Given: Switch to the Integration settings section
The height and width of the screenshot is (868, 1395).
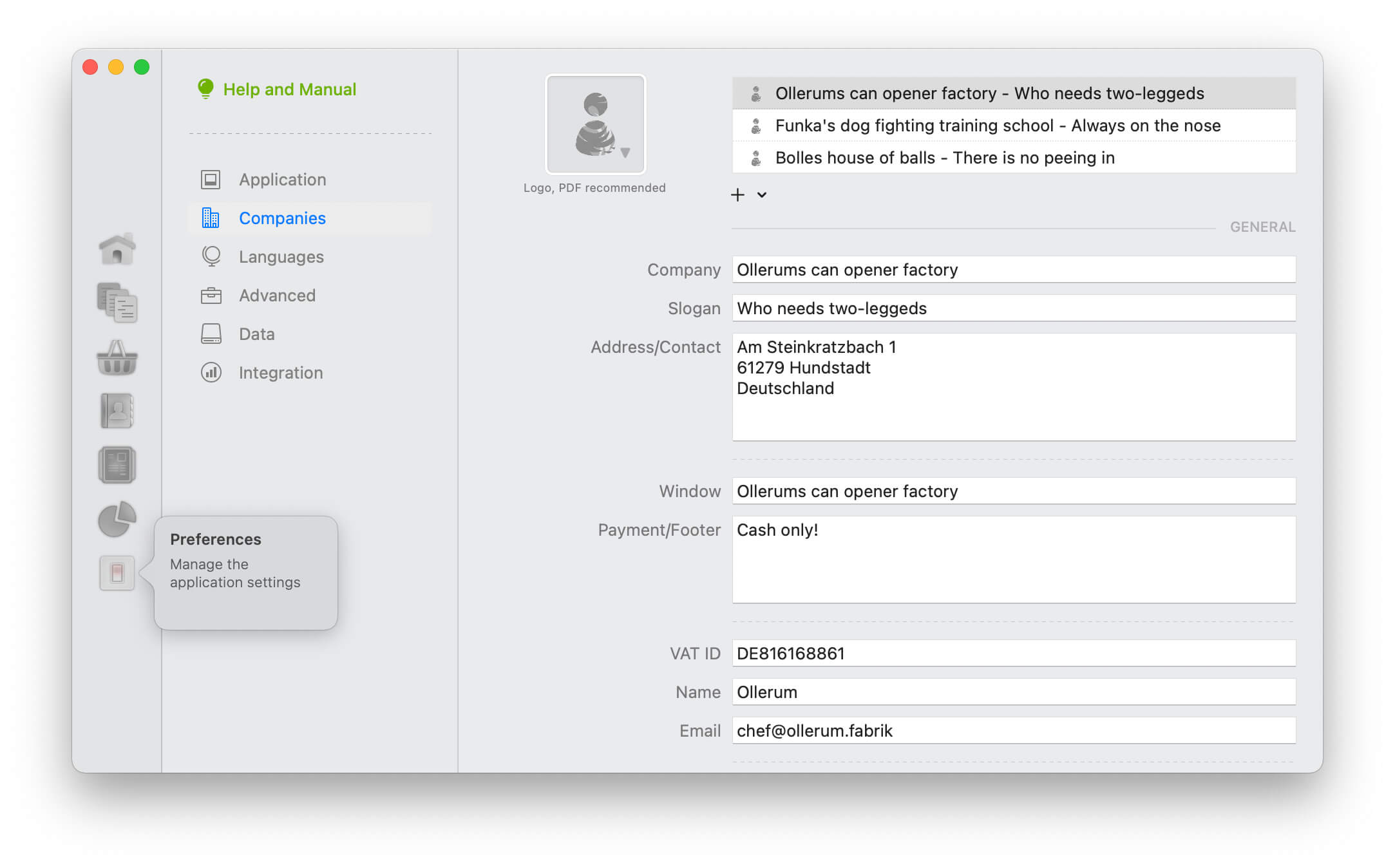Looking at the screenshot, I should (281, 372).
